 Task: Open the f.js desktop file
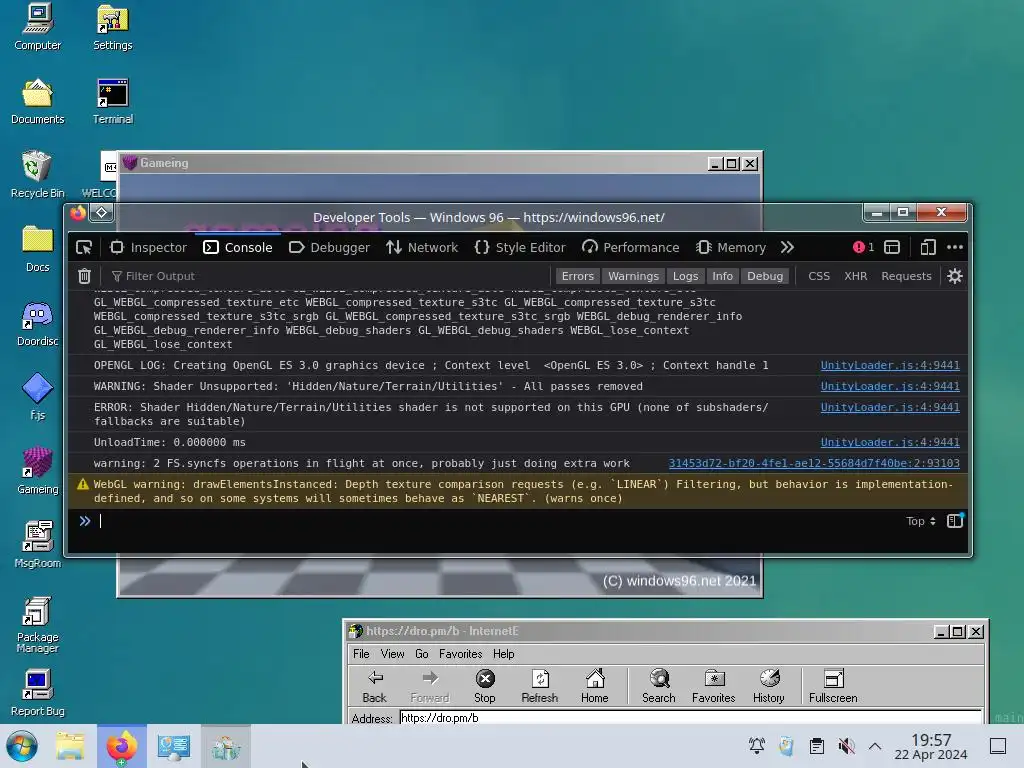click(x=37, y=397)
